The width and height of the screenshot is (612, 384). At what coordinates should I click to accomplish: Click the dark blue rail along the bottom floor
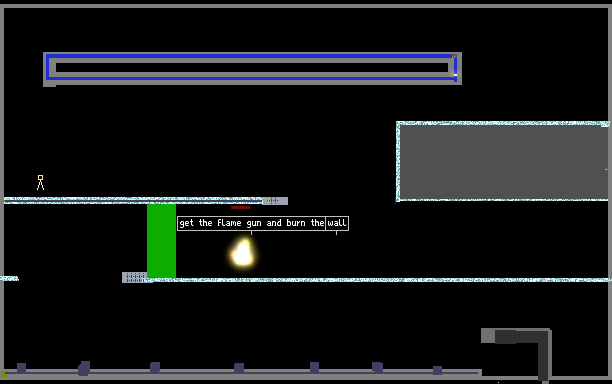click(x=241, y=373)
